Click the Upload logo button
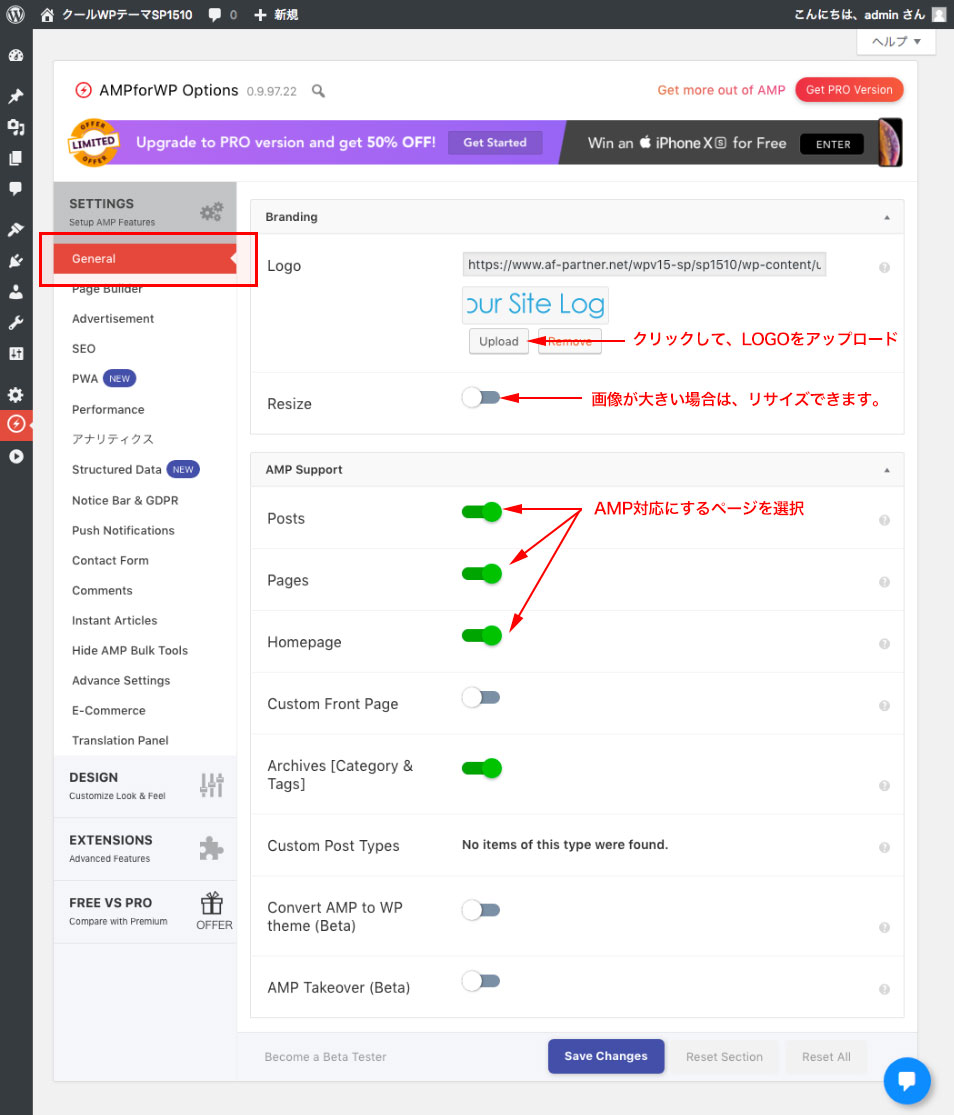 point(498,341)
